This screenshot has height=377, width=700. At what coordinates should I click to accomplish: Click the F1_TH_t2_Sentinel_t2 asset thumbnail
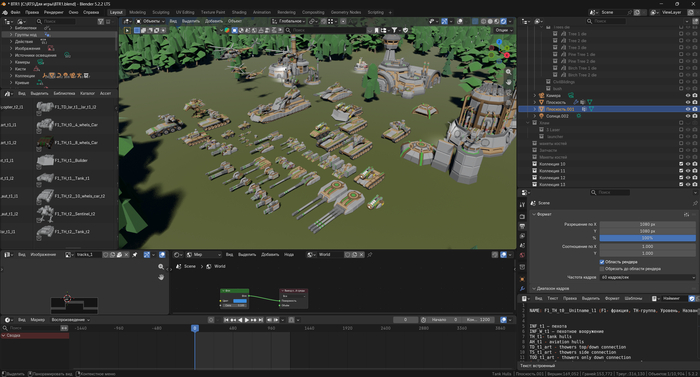pos(45,214)
